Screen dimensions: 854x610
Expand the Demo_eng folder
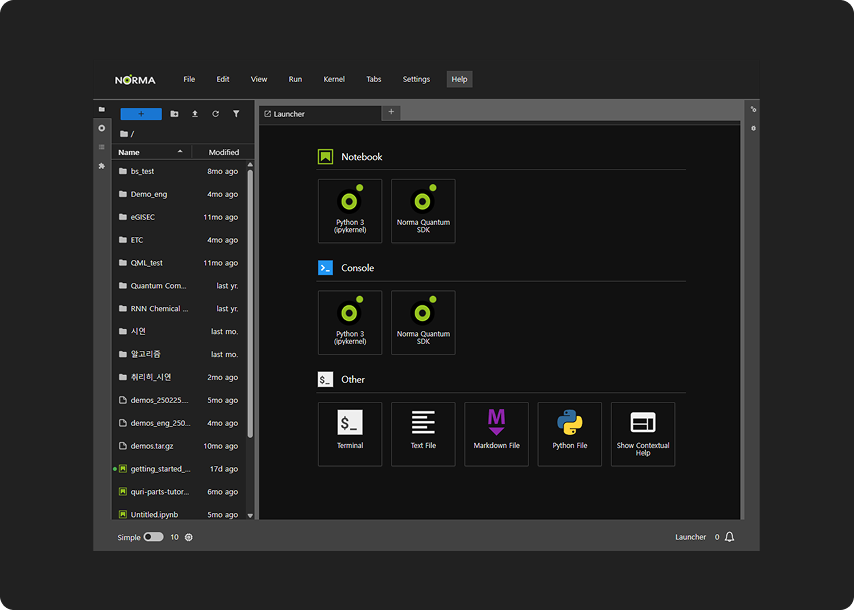(149, 194)
